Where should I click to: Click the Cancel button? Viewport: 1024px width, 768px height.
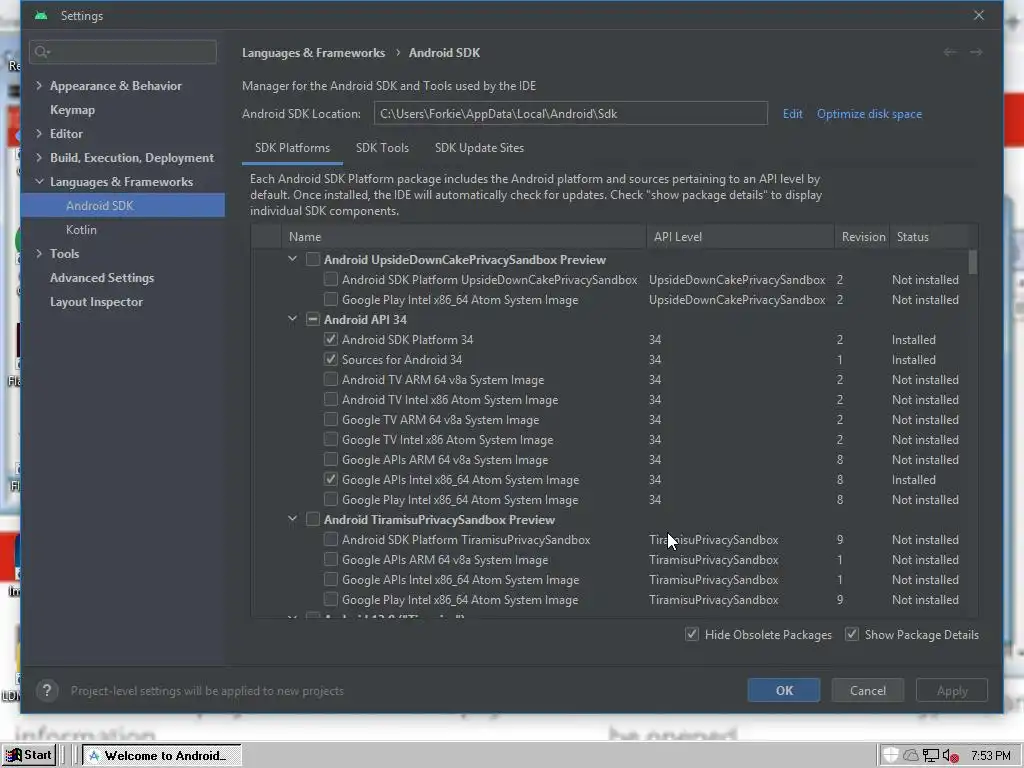(867, 690)
